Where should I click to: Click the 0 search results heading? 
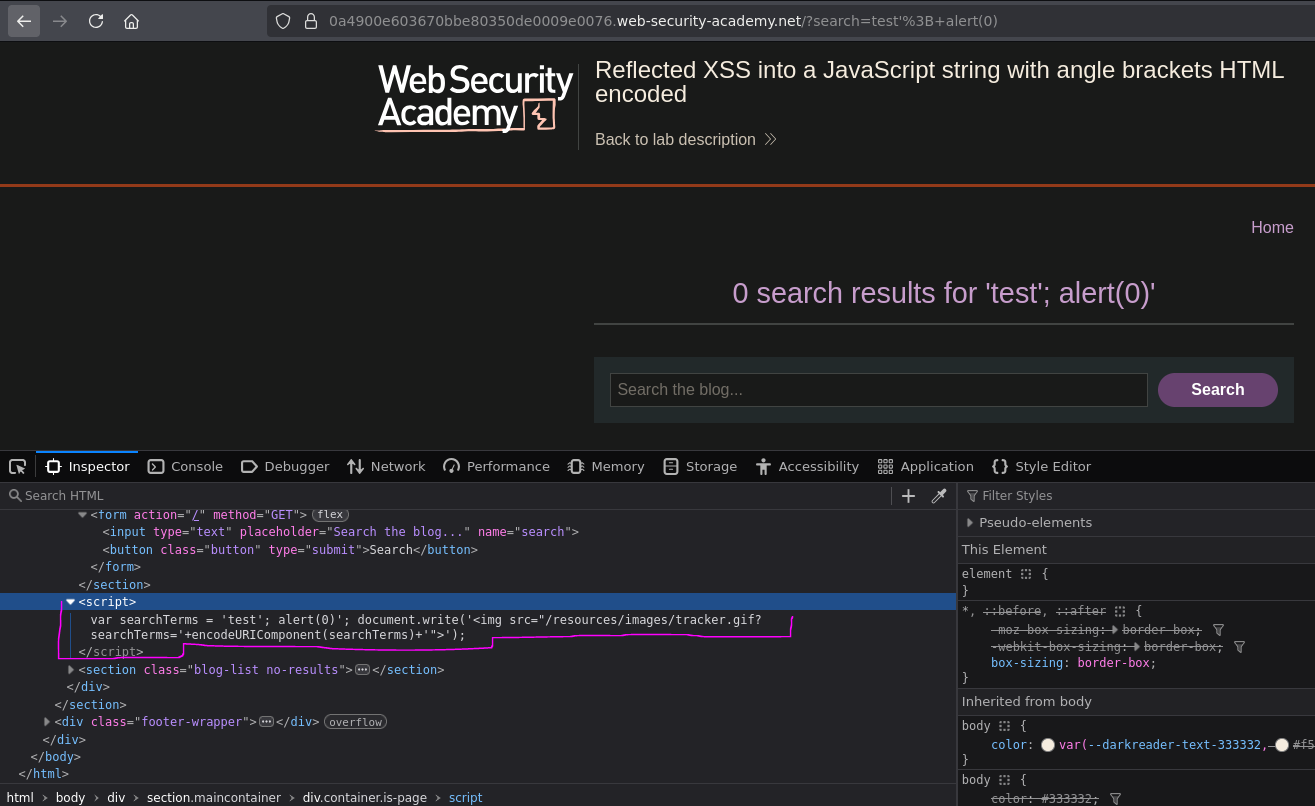tap(943, 293)
